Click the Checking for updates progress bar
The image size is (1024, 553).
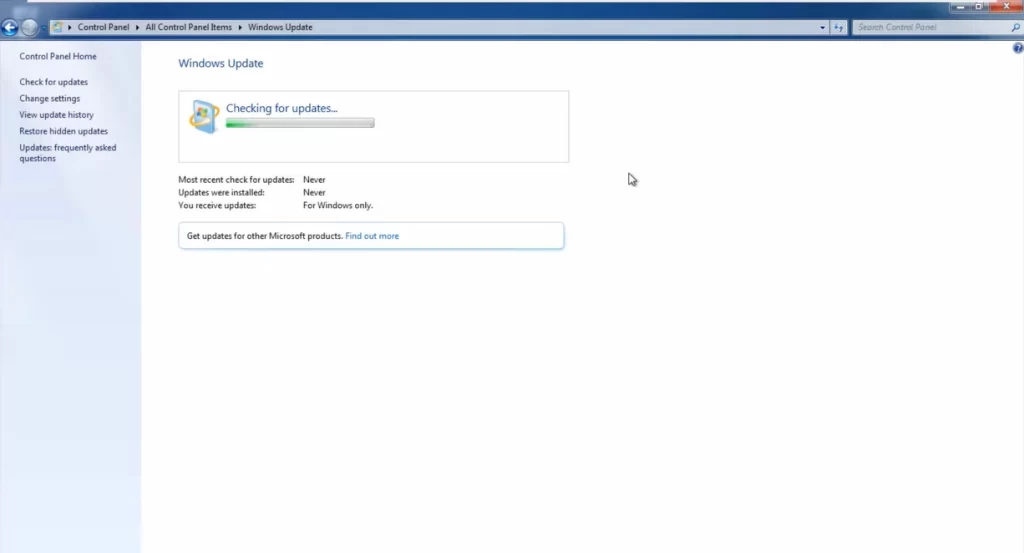point(300,123)
